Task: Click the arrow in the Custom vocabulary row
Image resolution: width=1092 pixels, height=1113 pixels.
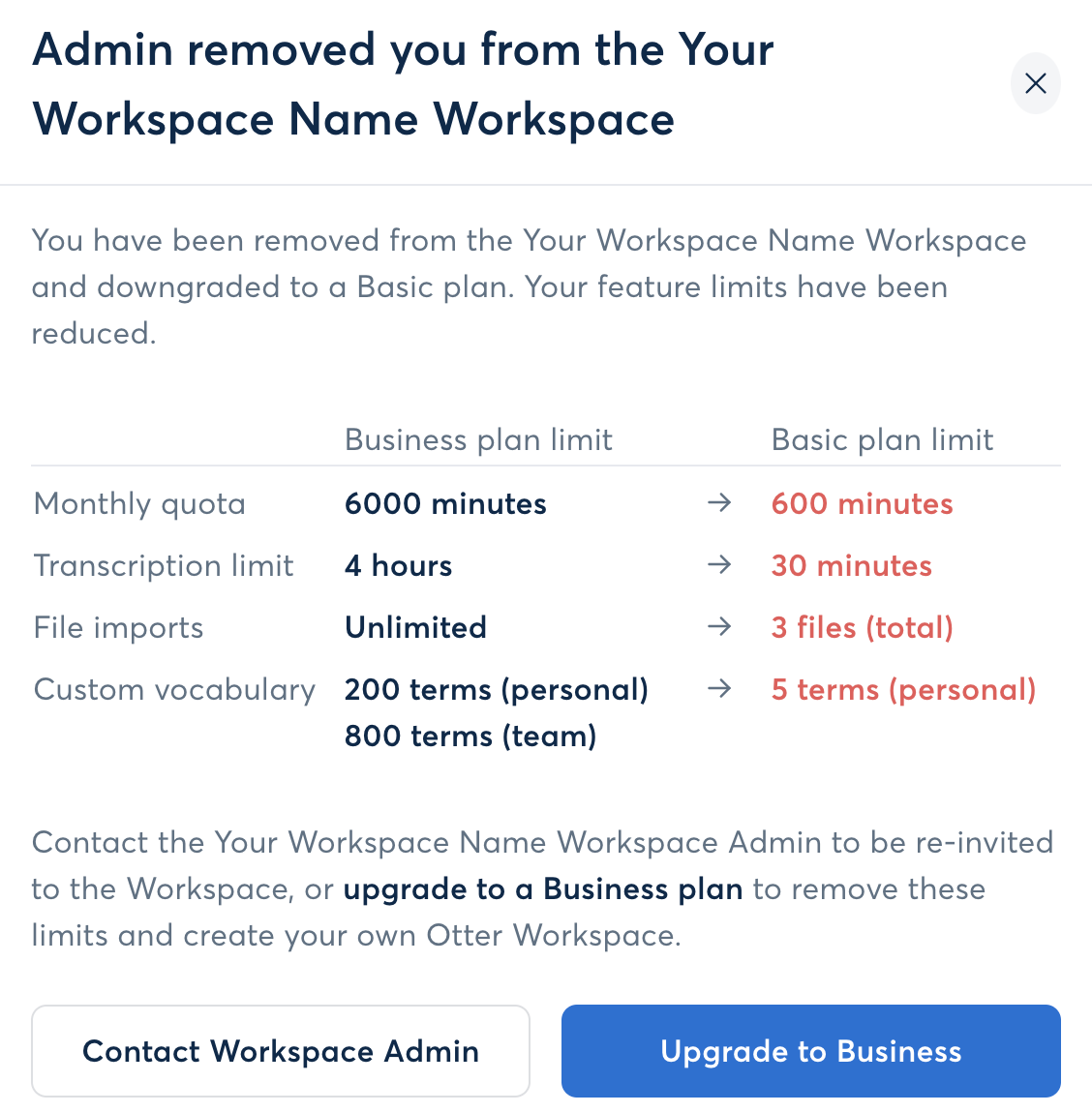Action: click(719, 688)
